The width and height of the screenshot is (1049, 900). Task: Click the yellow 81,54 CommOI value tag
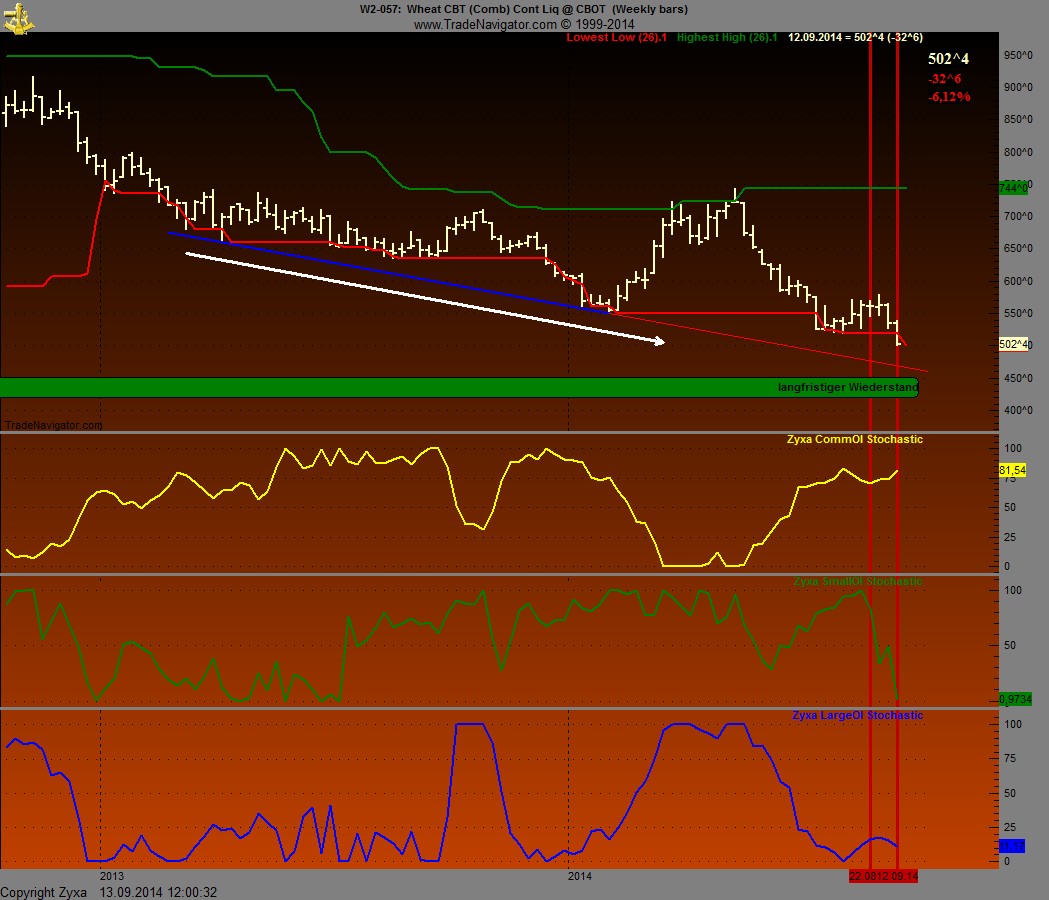pyautogui.click(x=1013, y=470)
